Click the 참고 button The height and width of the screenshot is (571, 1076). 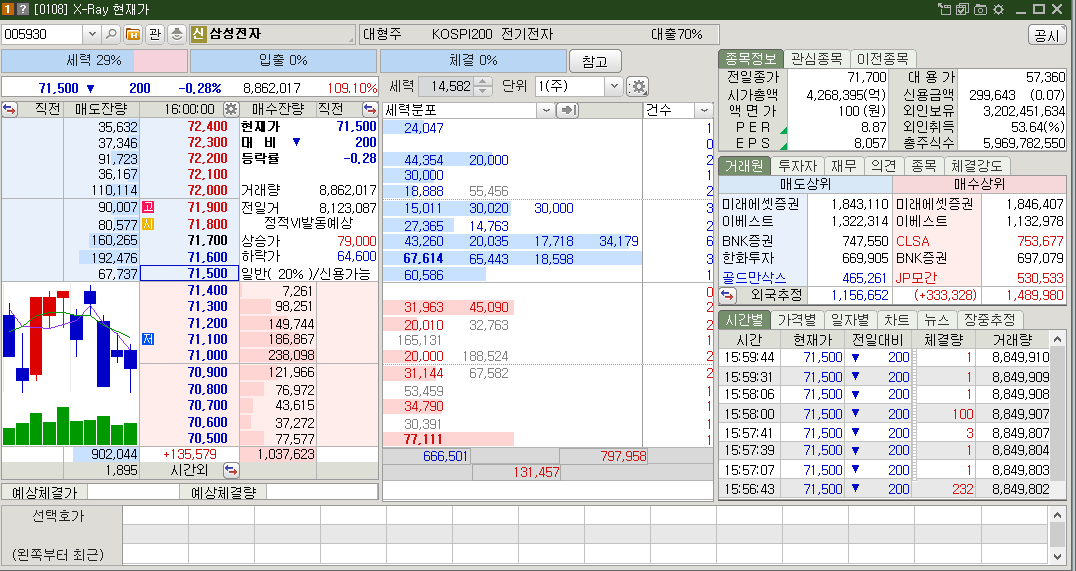point(595,62)
